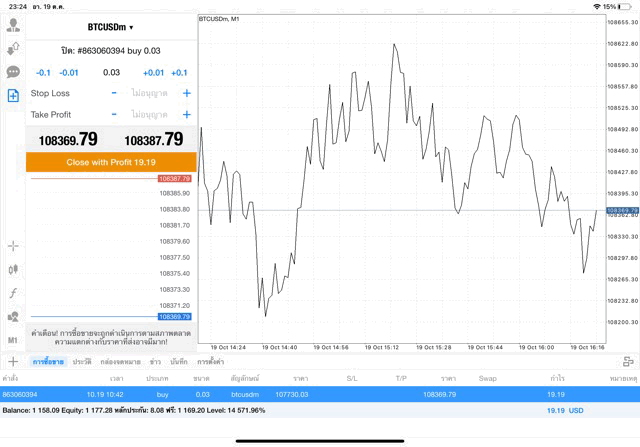The image size is (640, 447).
Task: Tap the Stop Loss input field
Action: click(x=150, y=93)
